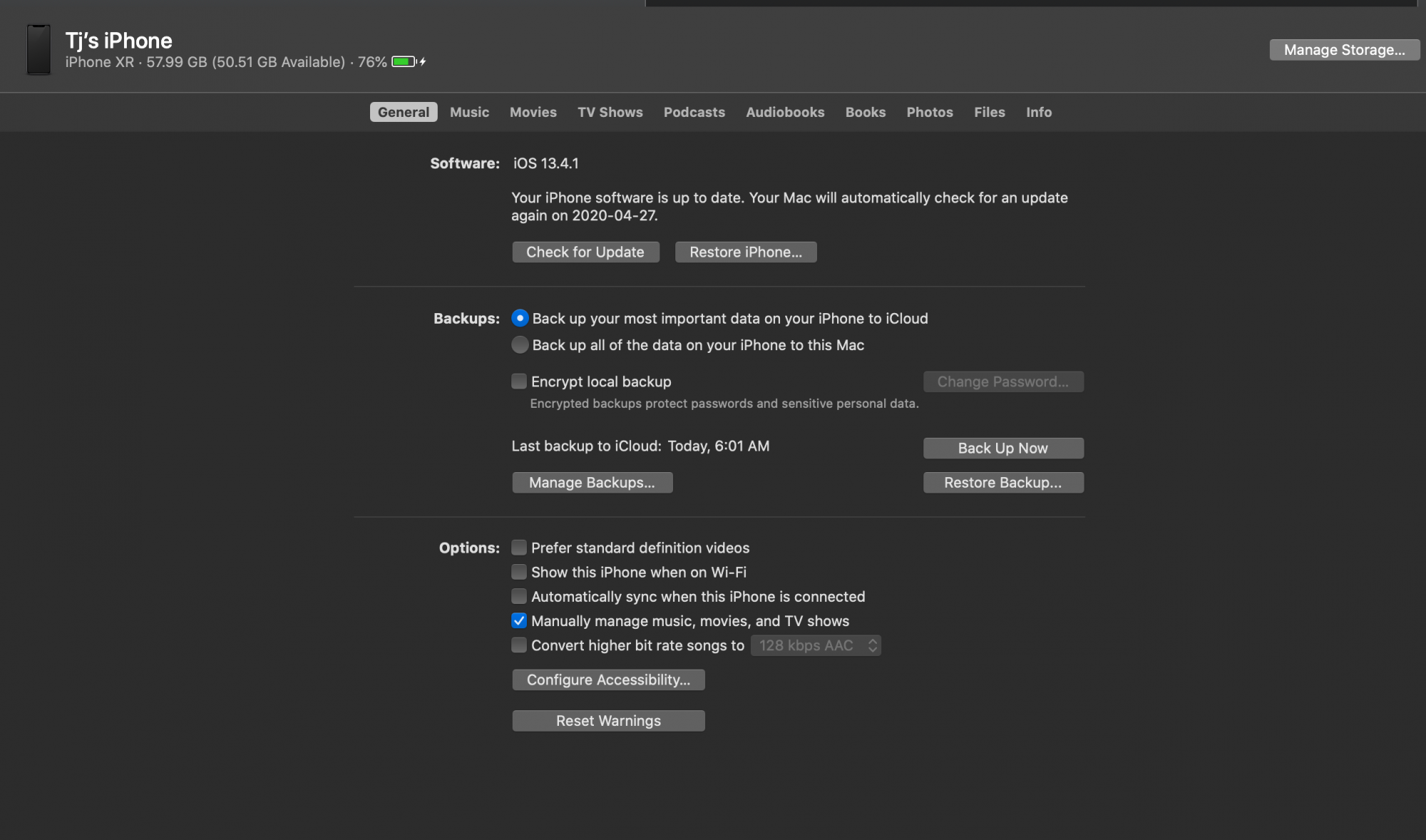Switch to the Music tab
This screenshot has width=1426, height=840.
point(469,112)
